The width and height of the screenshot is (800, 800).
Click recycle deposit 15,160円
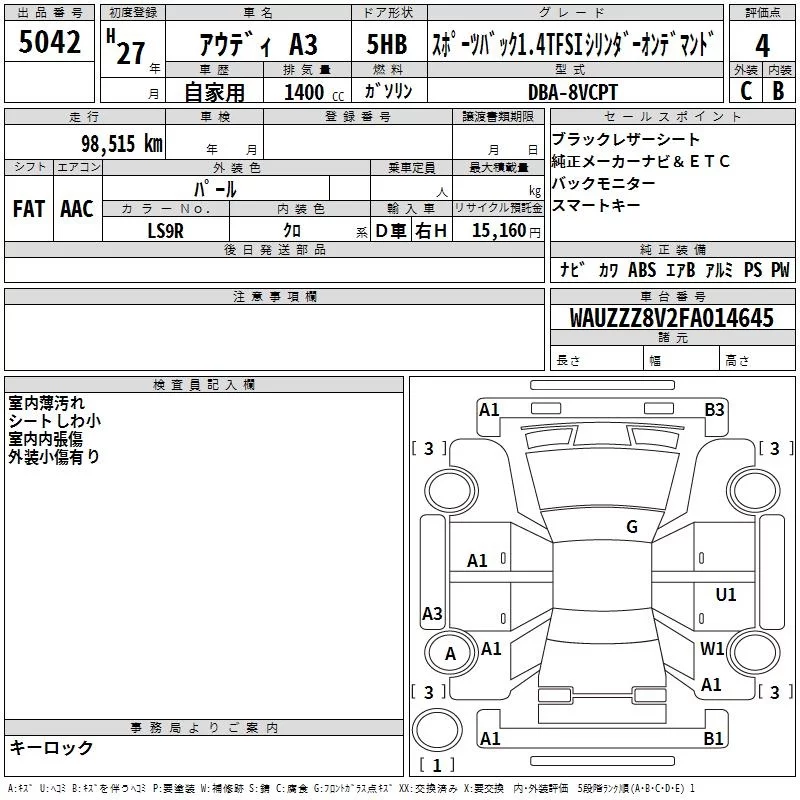506,231
